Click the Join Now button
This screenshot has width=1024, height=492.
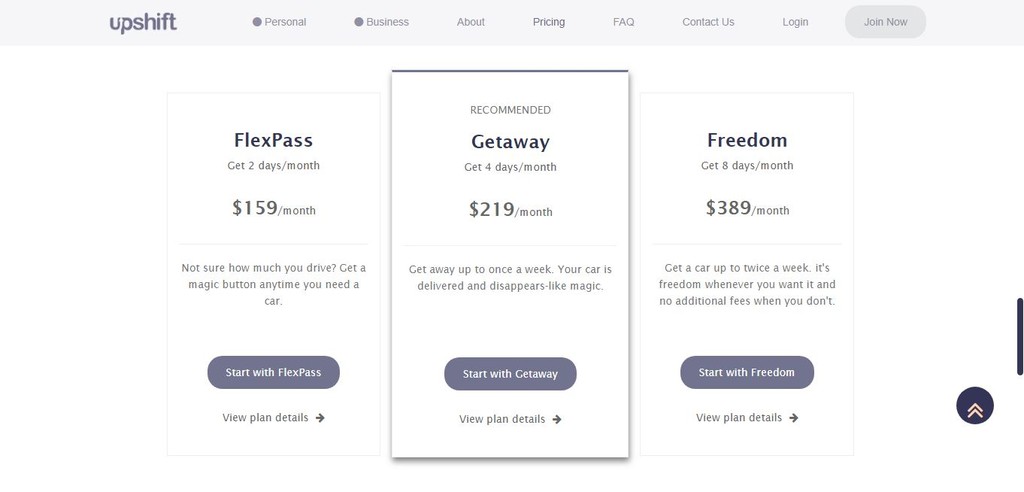pos(885,22)
